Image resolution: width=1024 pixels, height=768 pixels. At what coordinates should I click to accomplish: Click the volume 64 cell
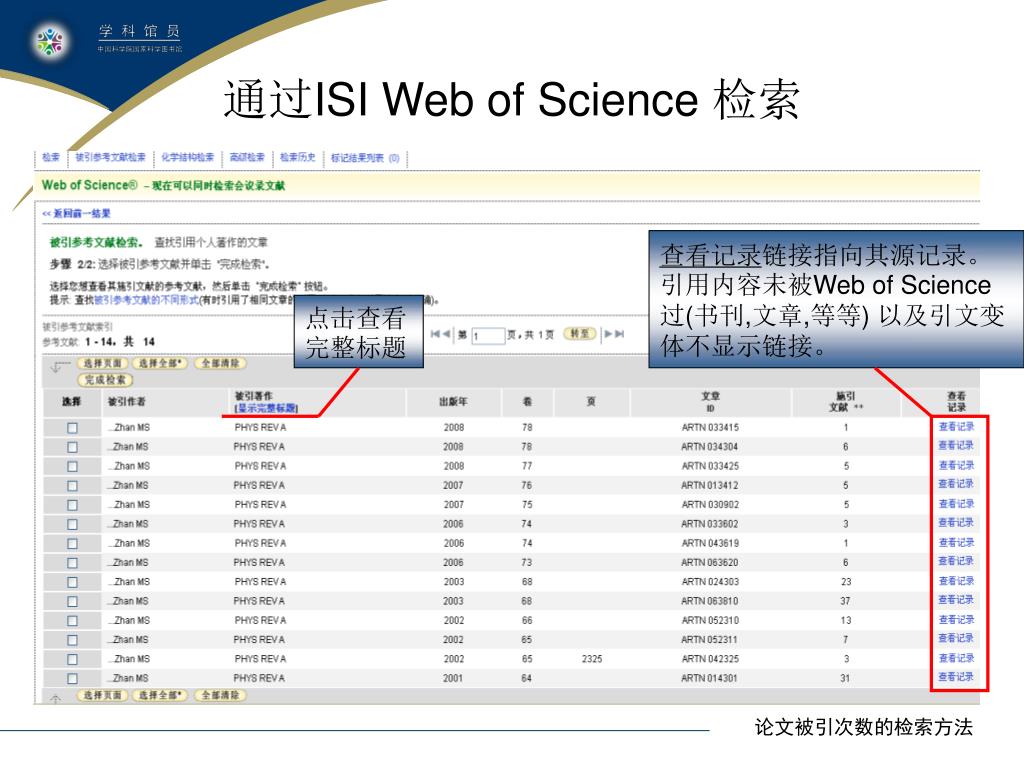[526, 679]
